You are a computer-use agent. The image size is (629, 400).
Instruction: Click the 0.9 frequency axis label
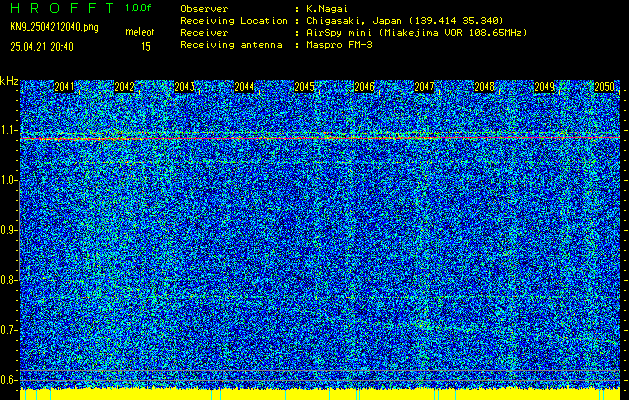coord(7,230)
